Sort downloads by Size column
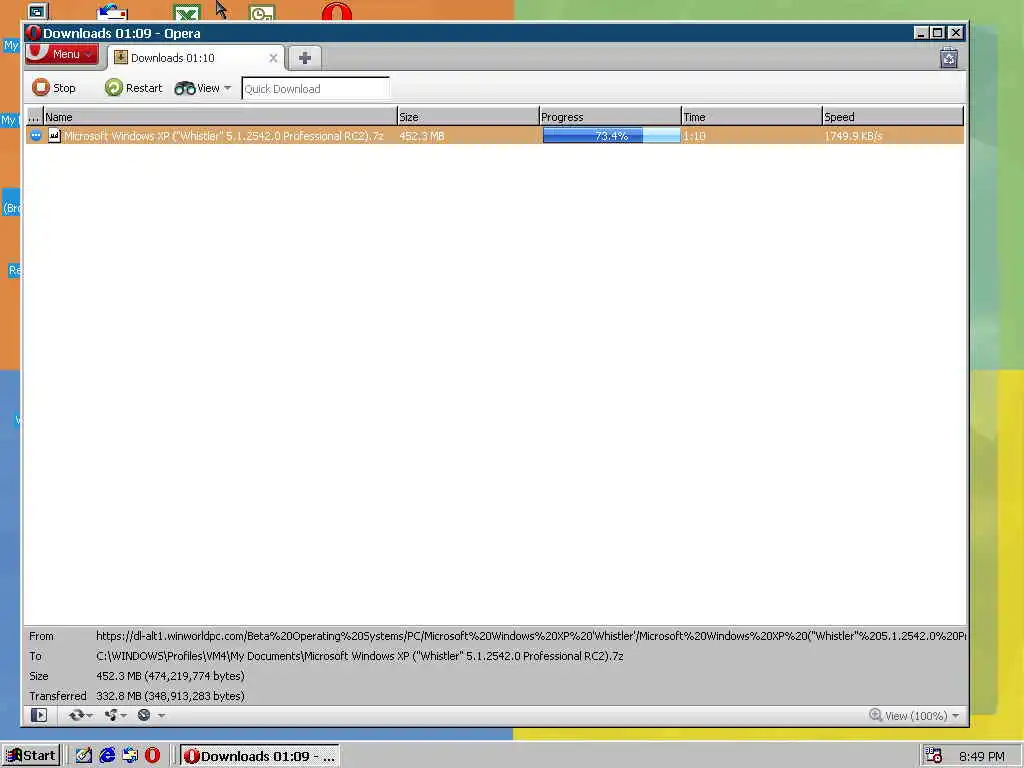Image resolution: width=1024 pixels, height=768 pixels. tap(468, 117)
